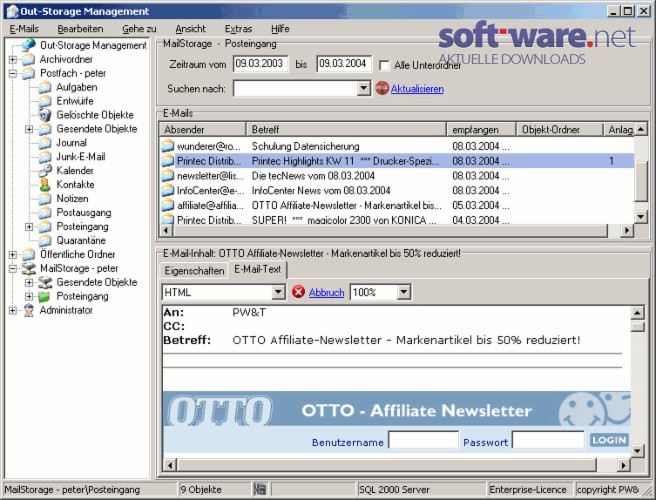Click the Administrator user icon
656x500 pixels.
28,310
